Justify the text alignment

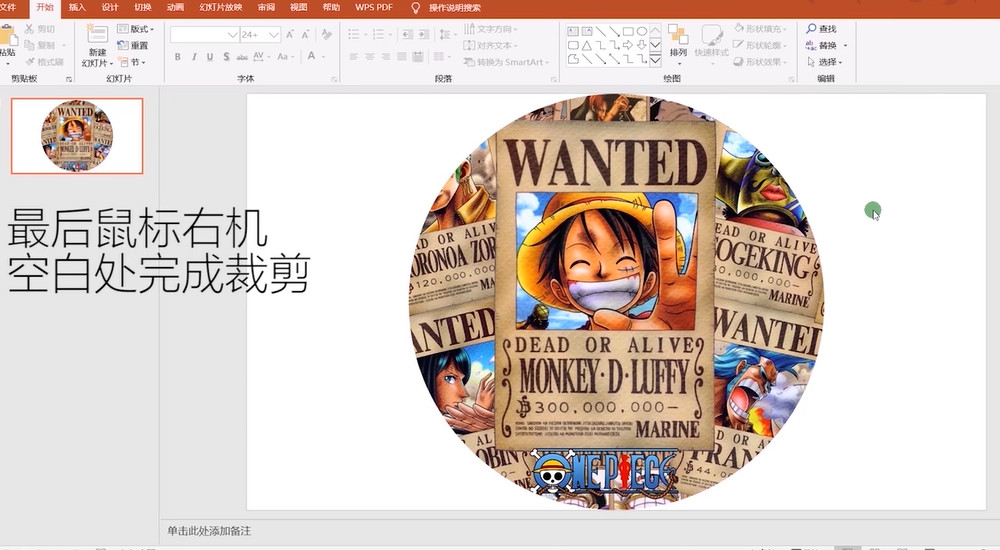[x=401, y=57]
